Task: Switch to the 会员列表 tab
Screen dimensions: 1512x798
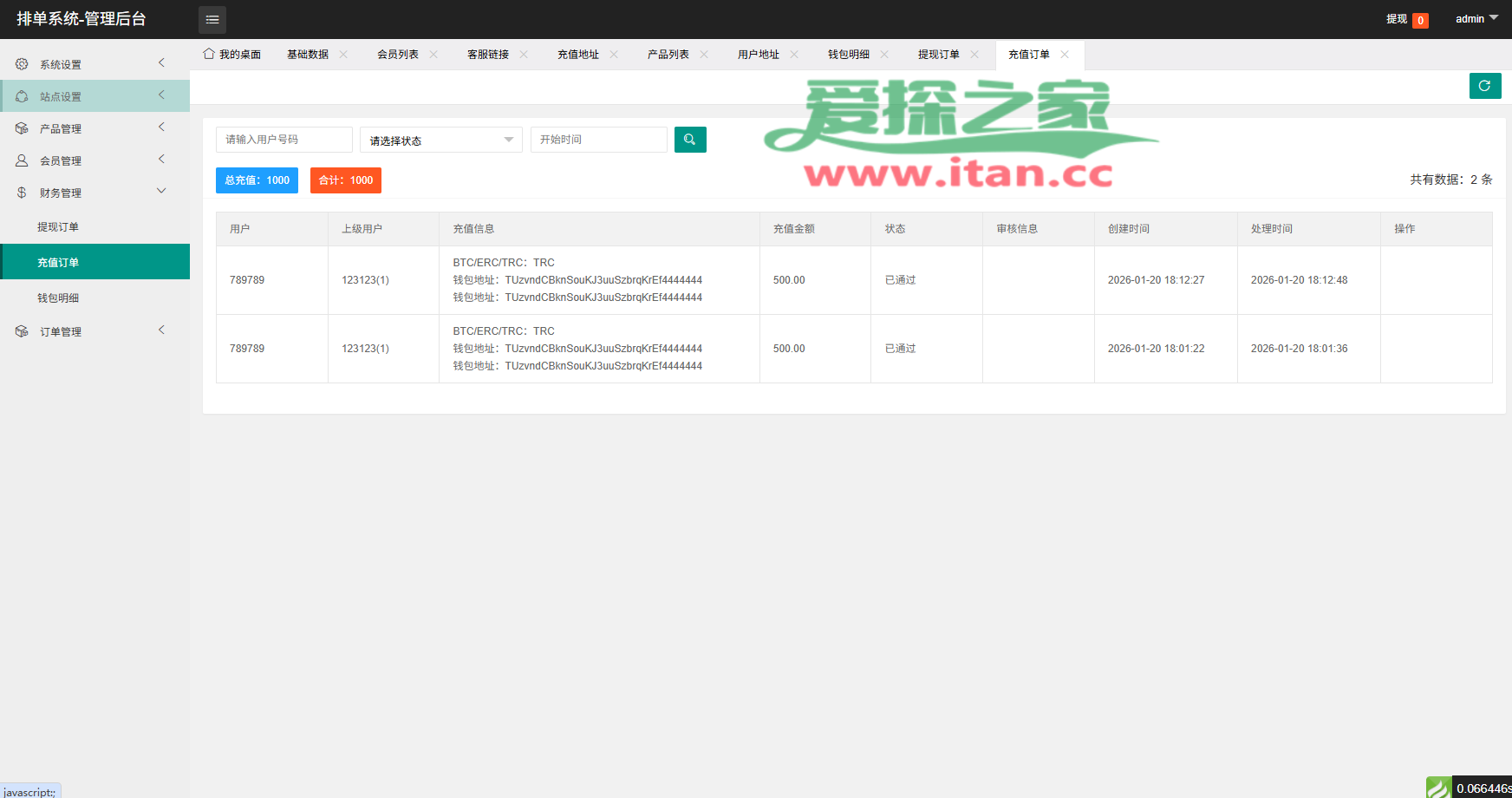Action: pyautogui.click(x=398, y=55)
